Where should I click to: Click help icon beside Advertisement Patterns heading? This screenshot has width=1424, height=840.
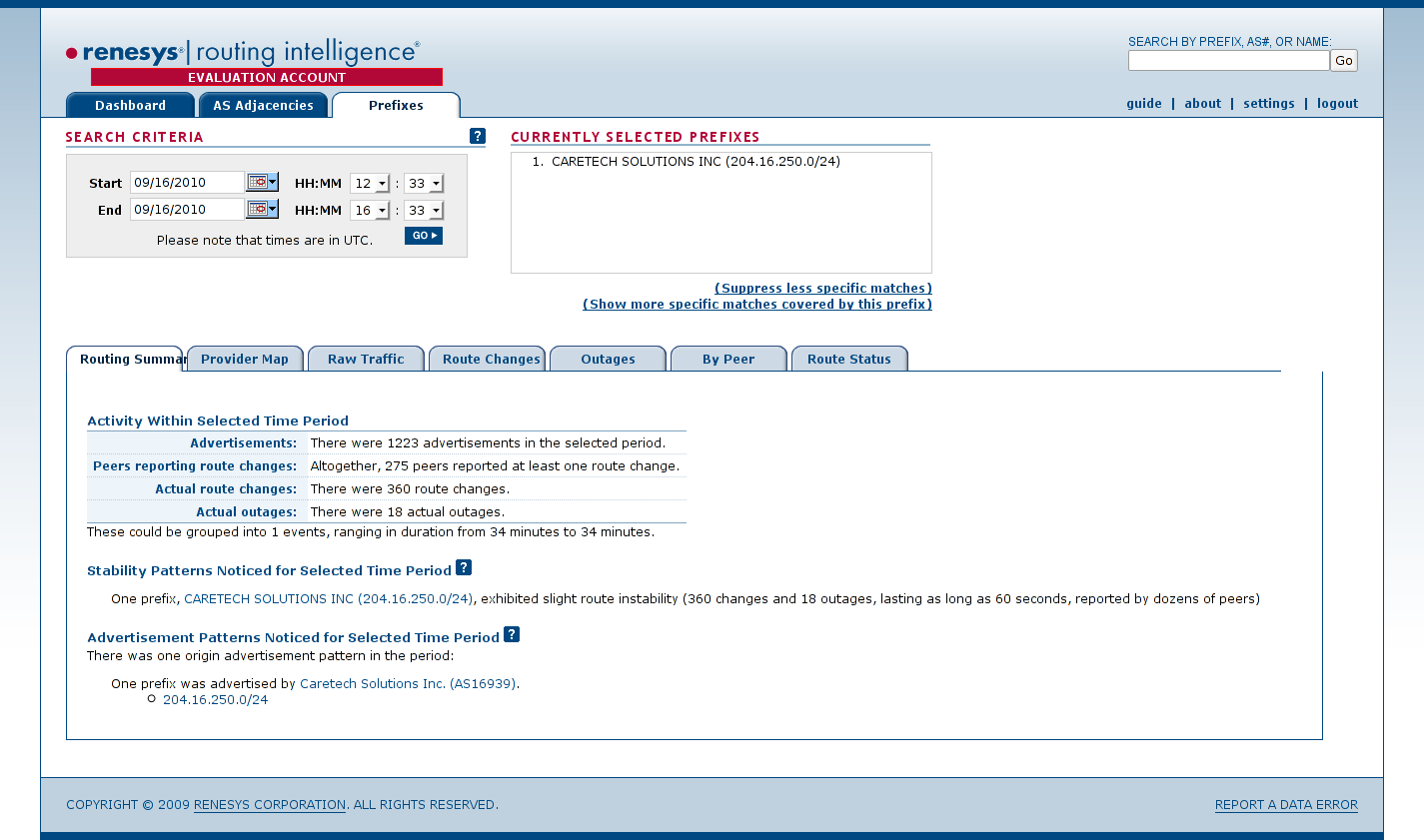pyautogui.click(x=512, y=635)
